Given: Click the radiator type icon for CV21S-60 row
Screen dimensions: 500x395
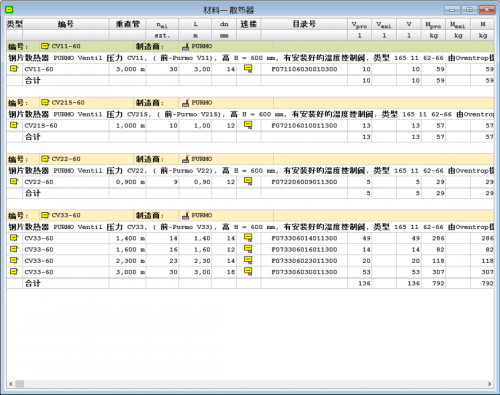Looking at the screenshot, I should 14,125.
